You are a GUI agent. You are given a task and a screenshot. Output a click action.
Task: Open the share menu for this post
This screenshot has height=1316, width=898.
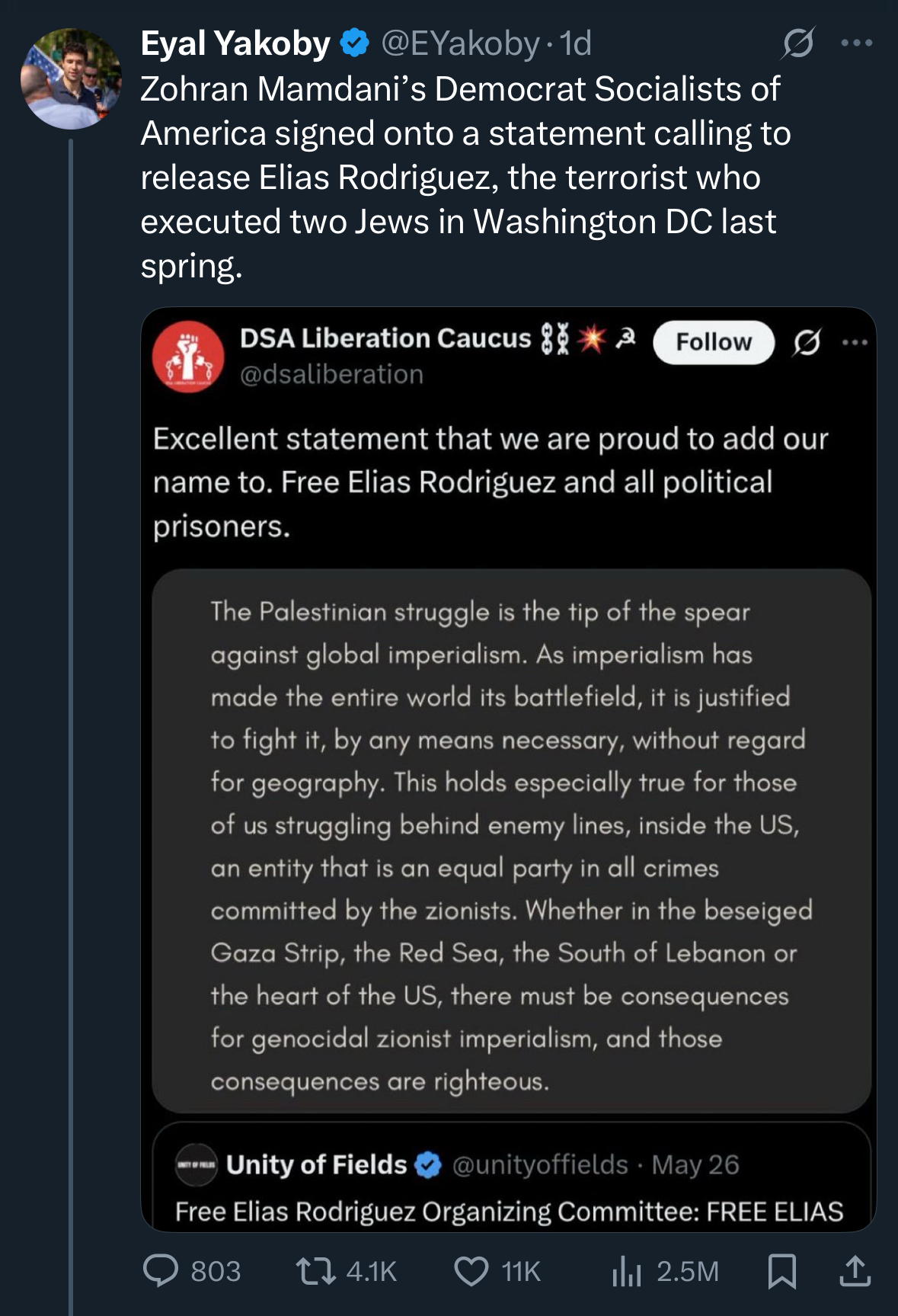855,1271
